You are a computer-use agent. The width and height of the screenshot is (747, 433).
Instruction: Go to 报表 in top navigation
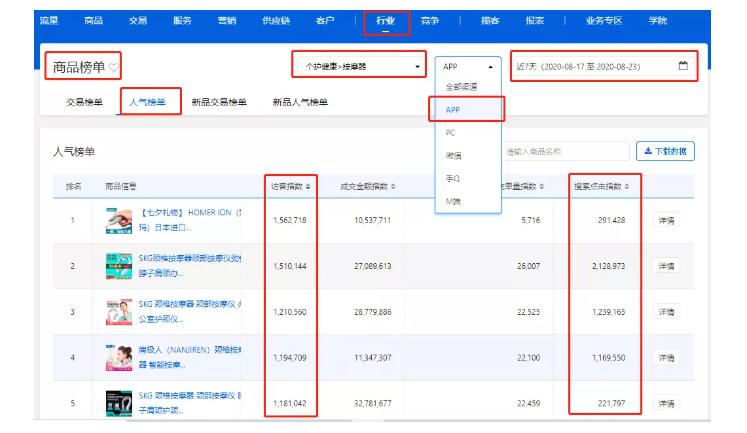click(535, 20)
